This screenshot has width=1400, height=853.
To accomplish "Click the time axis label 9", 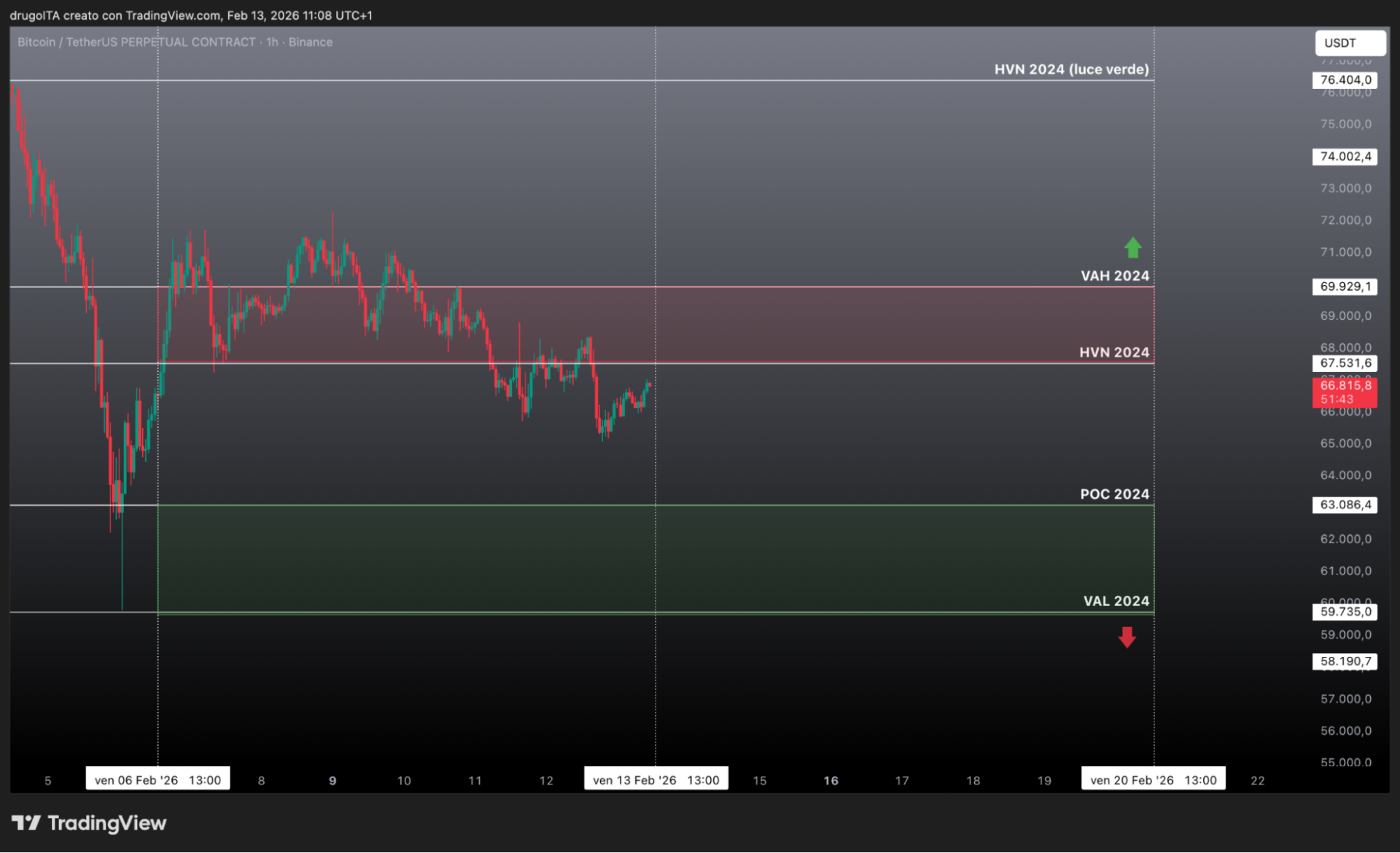I will coord(332,780).
